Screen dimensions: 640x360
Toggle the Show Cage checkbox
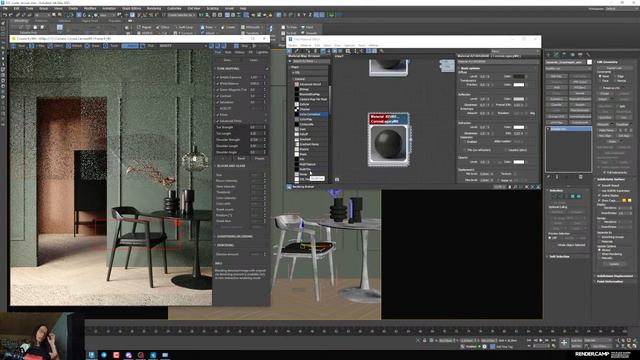599,200
